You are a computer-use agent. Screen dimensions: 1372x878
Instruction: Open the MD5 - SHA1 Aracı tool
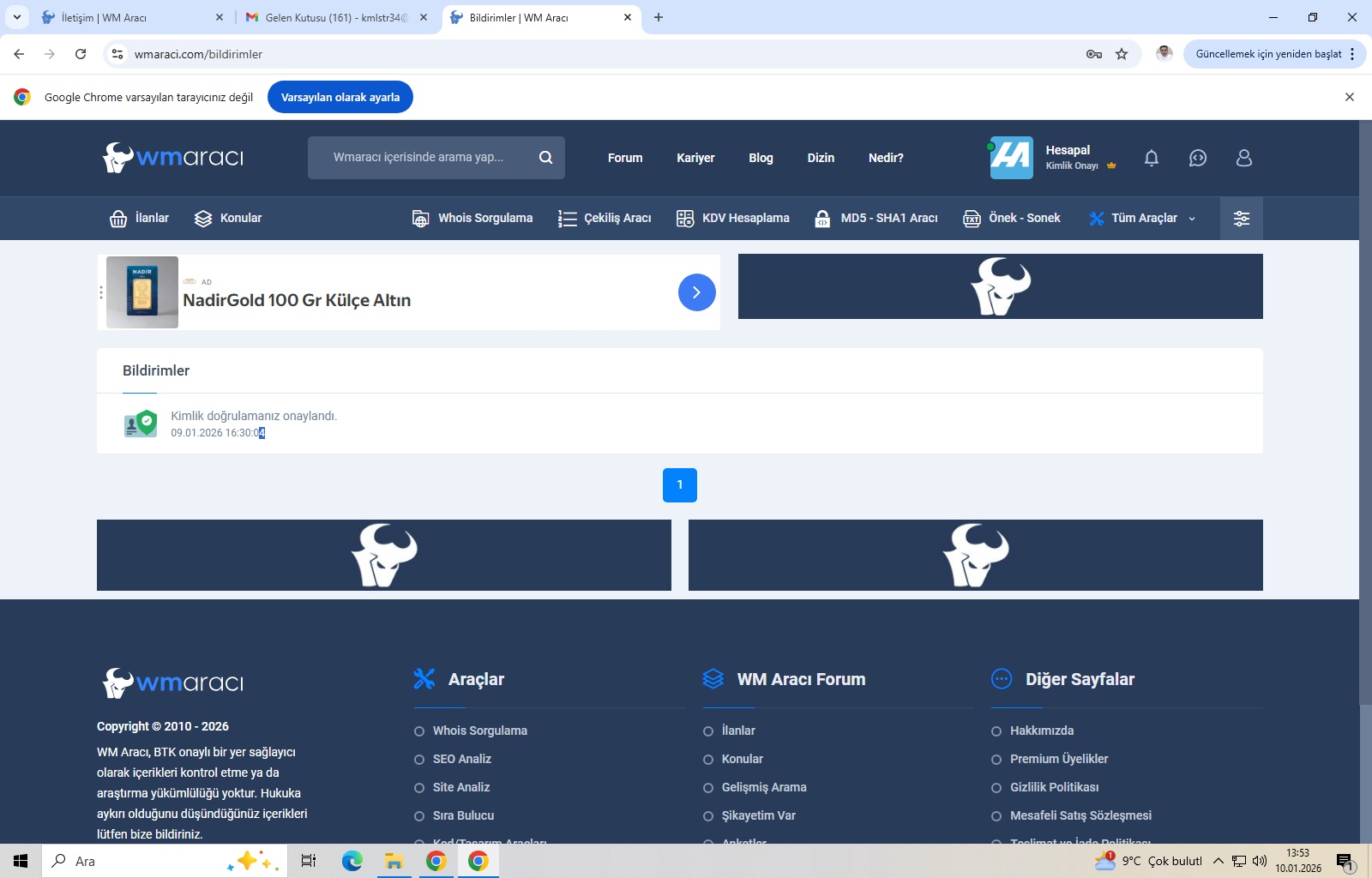(876, 219)
